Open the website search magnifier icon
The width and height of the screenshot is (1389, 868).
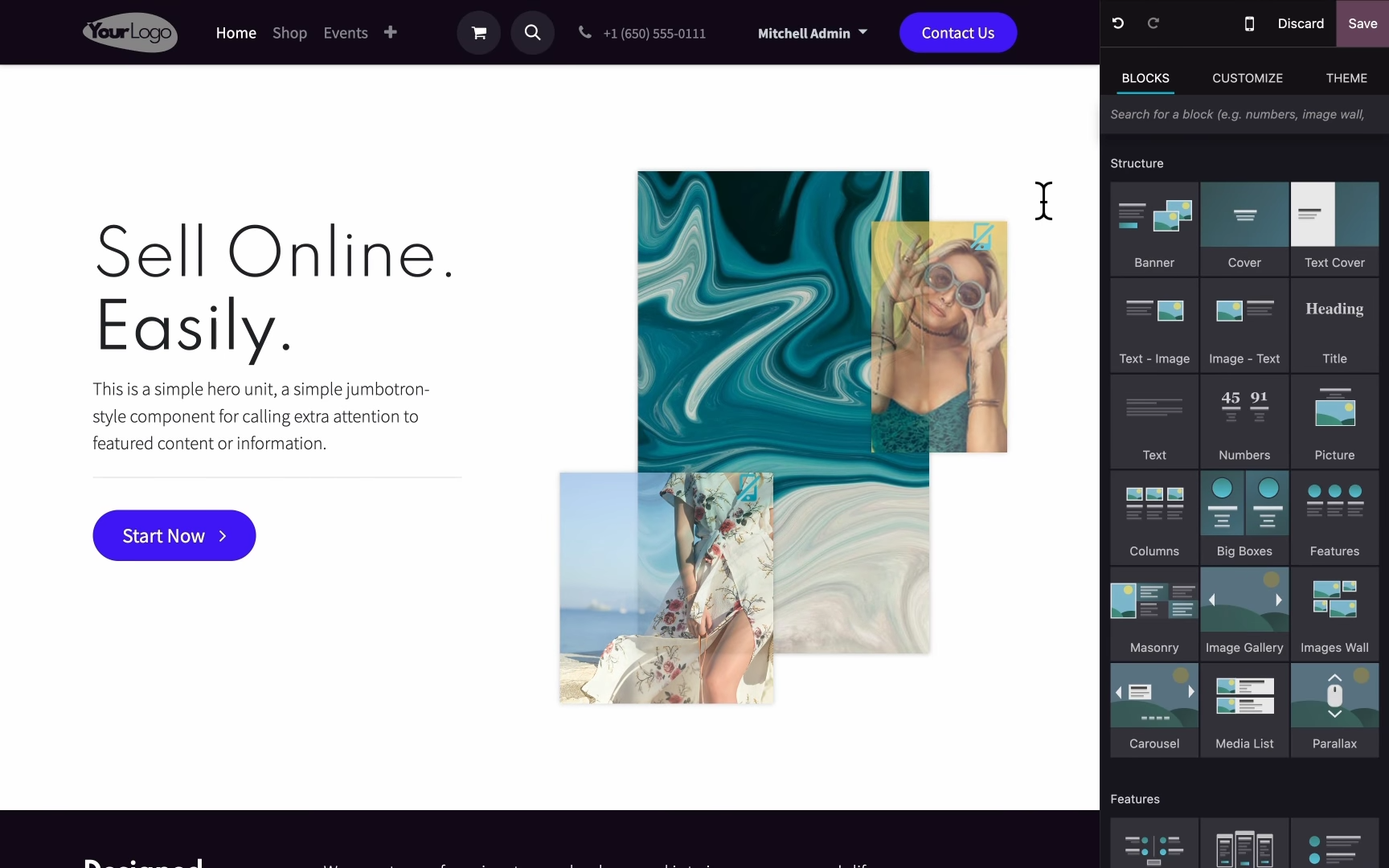532,32
